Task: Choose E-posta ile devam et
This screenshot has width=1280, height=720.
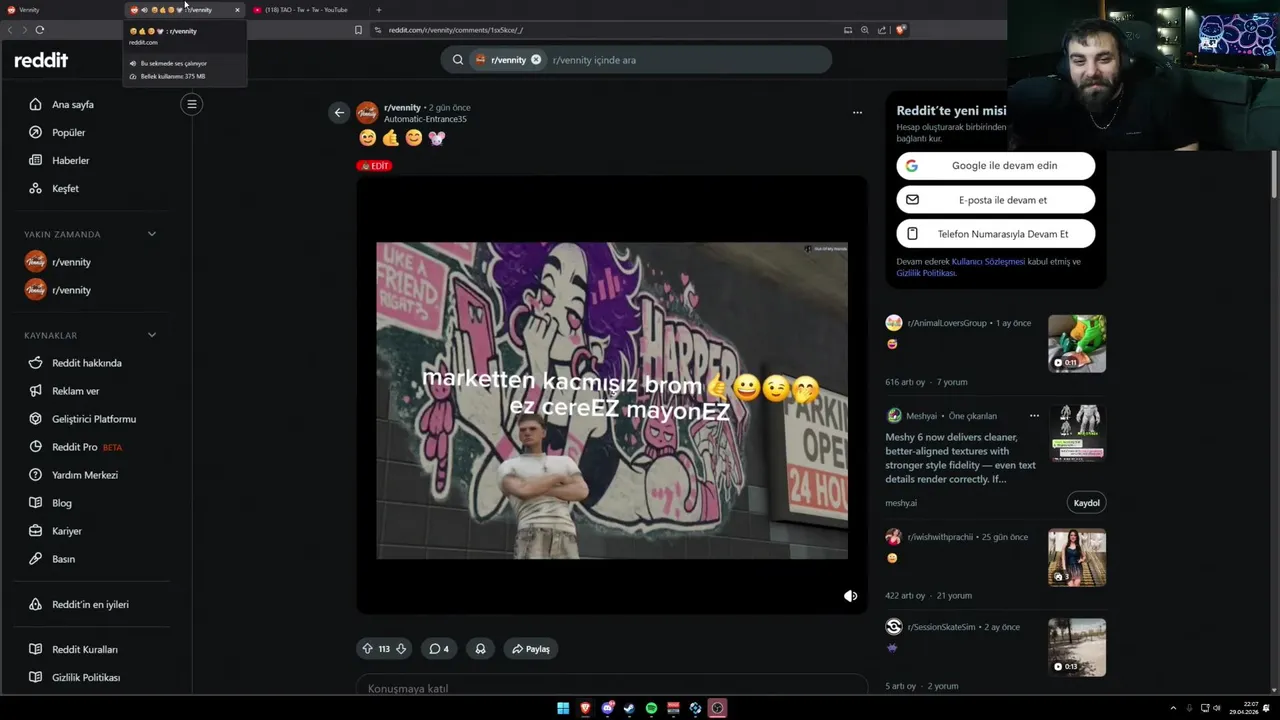Action: coord(996,200)
